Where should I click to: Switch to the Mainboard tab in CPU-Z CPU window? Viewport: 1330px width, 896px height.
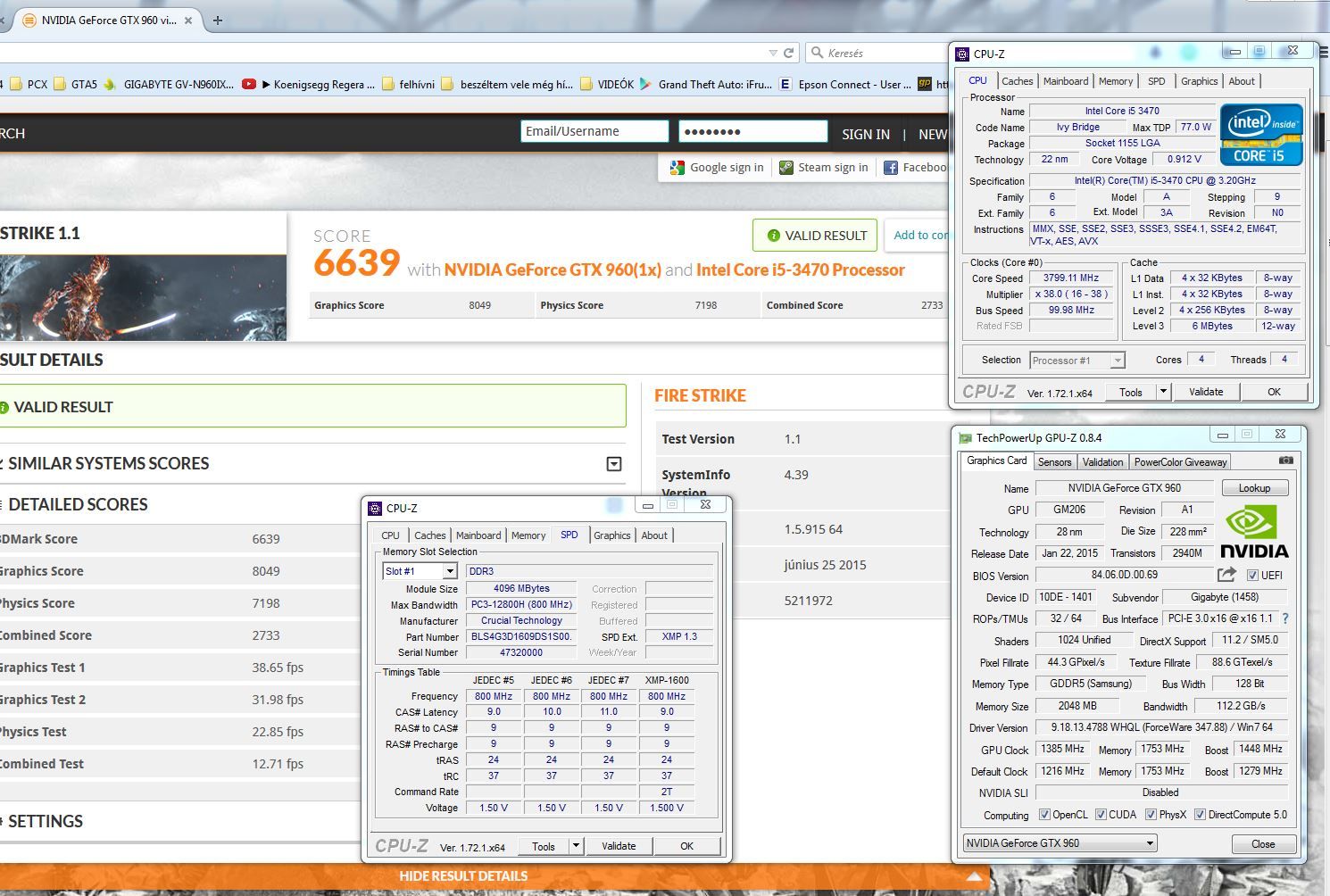pyautogui.click(x=1066, y=81)
